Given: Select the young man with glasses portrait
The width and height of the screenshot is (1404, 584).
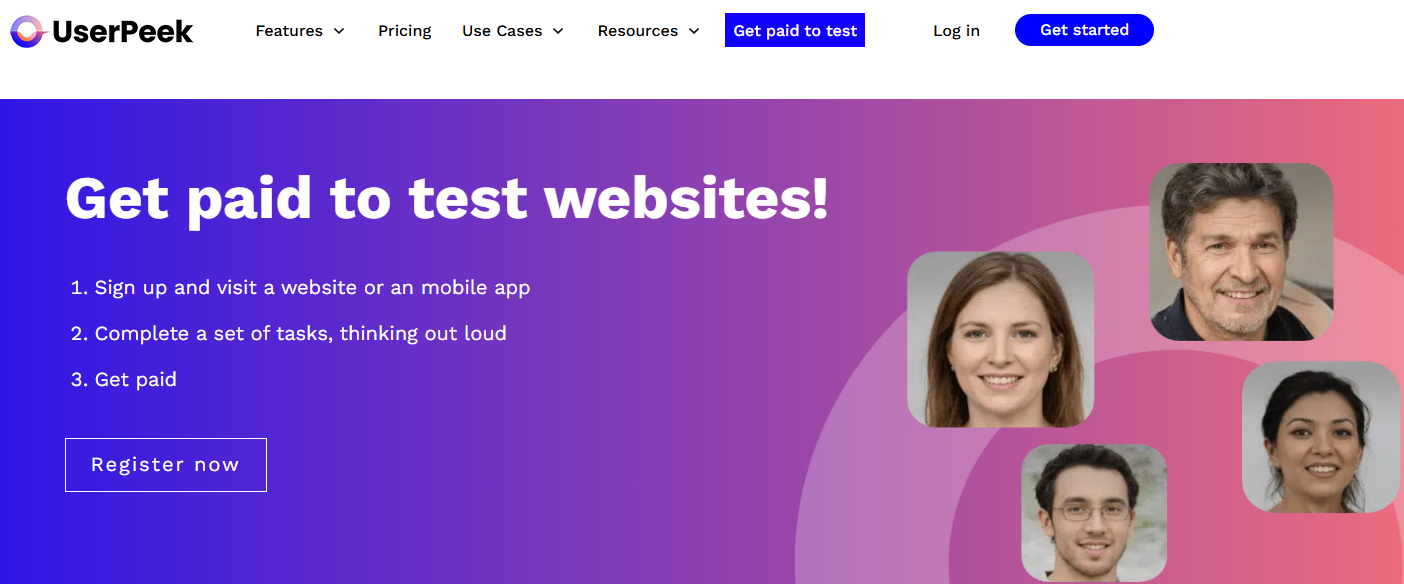Looking at the screenshot, I should (1094, 513).
